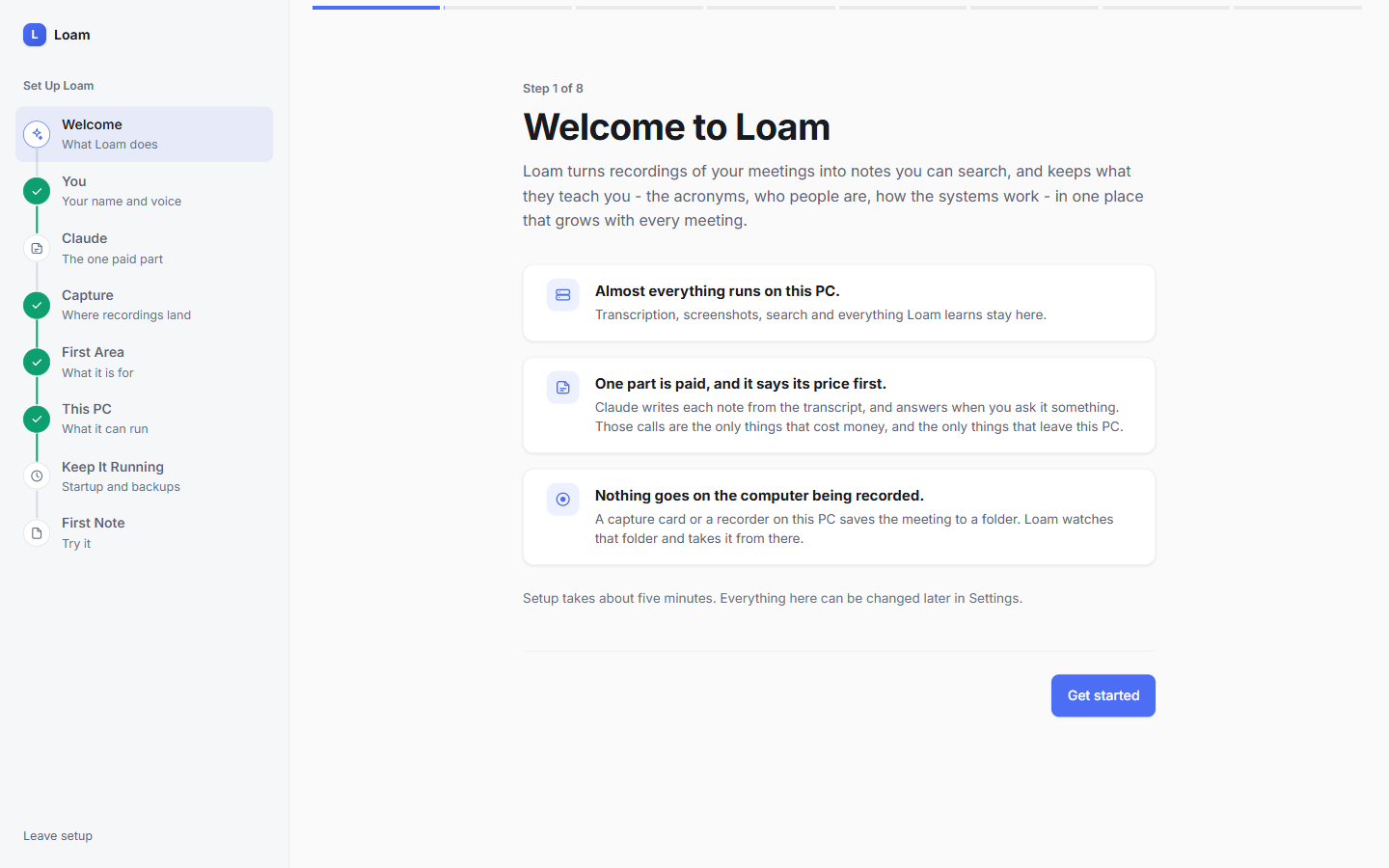The width and height of the screenshot is (1389, 868).
Task: Click 'One part is paid, and it says its price first.'
Action: tap(741, 384)
